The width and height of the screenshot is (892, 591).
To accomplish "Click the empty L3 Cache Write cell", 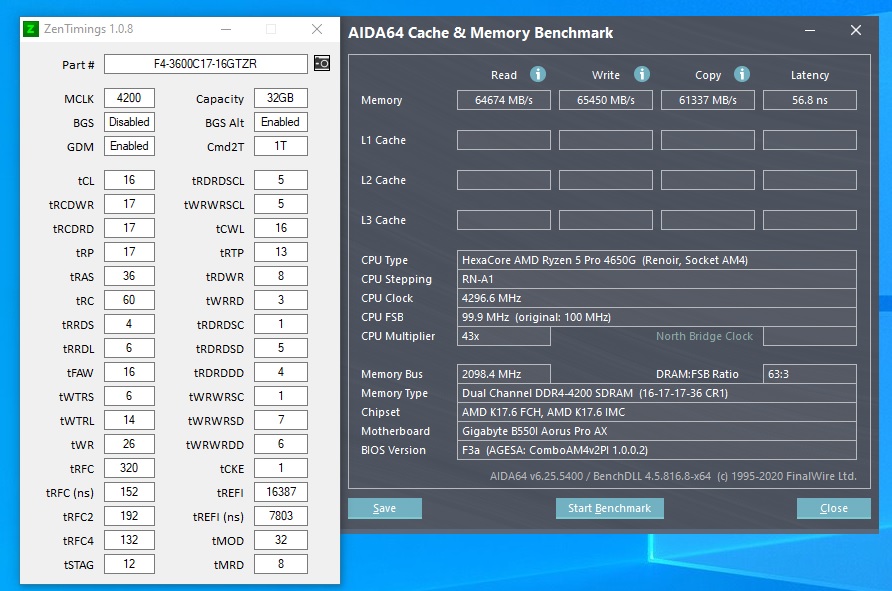I will [x=605, y=220].
